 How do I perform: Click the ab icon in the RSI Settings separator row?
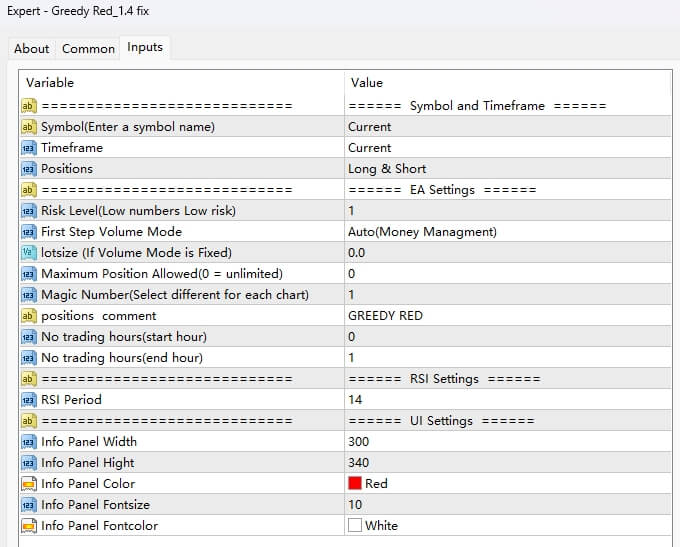click(29, 379)
